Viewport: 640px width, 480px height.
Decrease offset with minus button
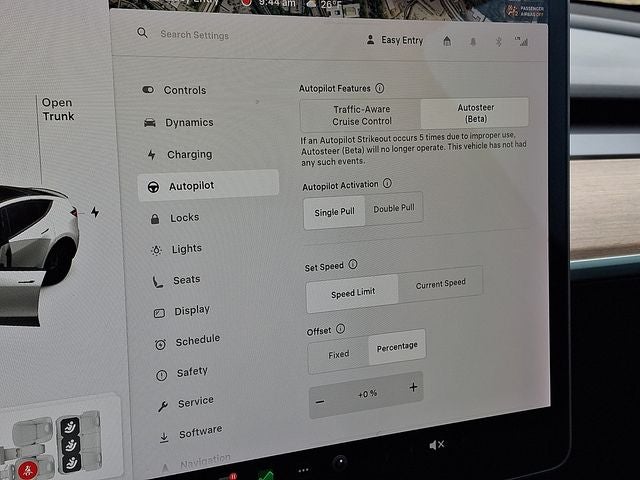pyautogui.click(x=320, y=402)
